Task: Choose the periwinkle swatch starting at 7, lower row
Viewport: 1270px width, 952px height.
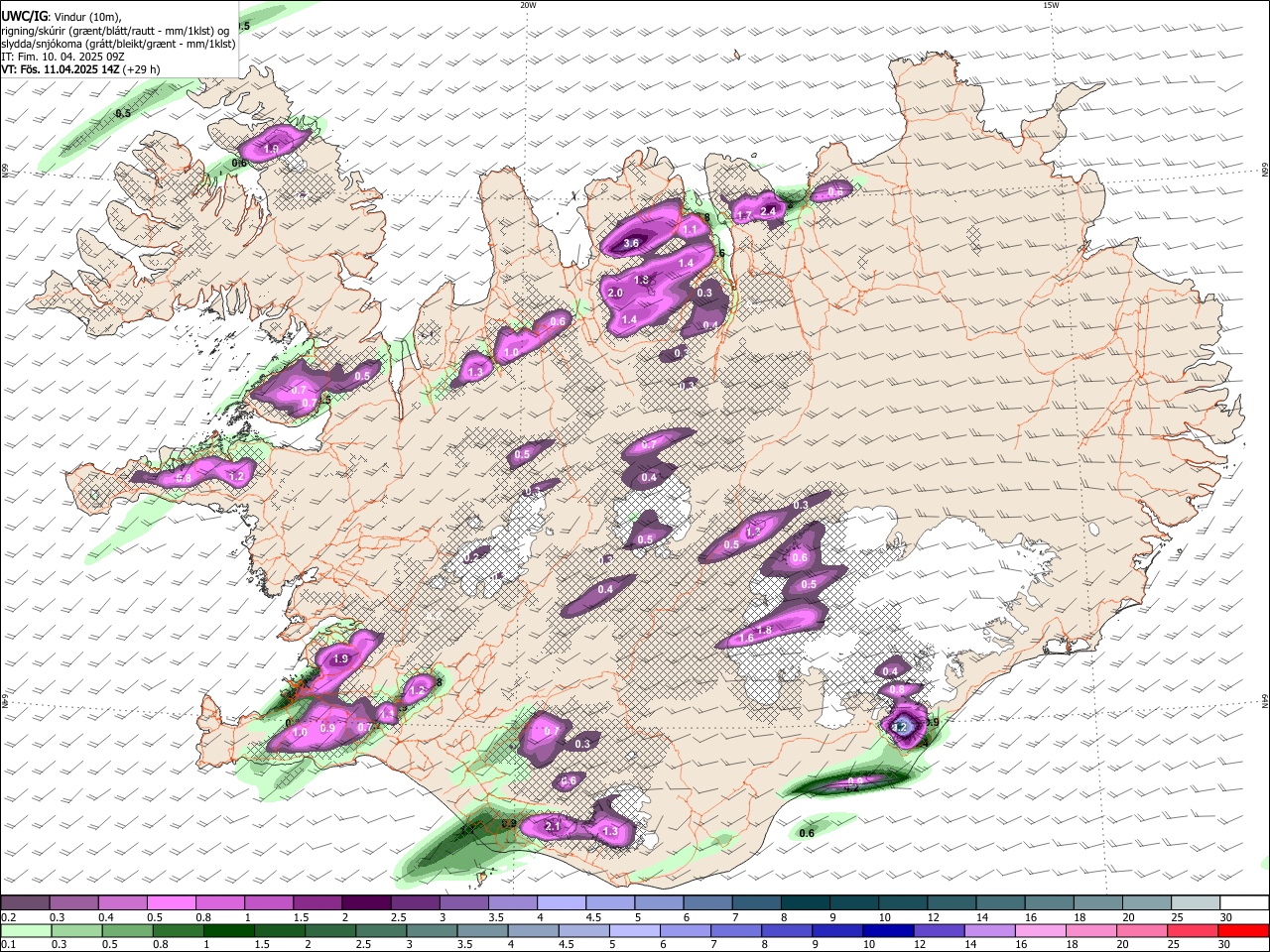Action: click(735, 930)
